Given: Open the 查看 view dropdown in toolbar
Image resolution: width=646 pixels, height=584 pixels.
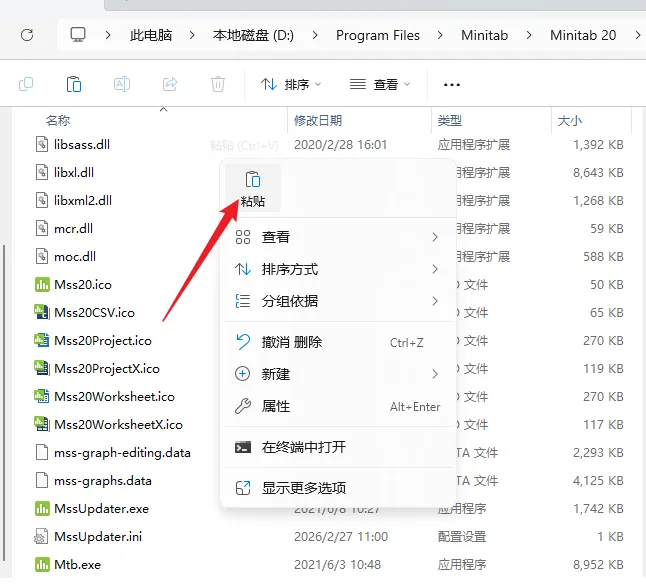Looking at the screenshot, I should click(x=379, y=84).
